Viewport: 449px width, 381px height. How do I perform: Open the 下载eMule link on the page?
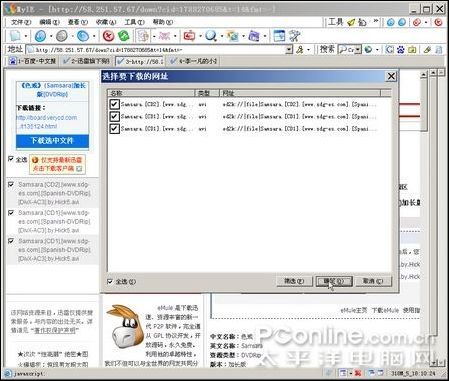pyautogui.click(x=385, y=310)
